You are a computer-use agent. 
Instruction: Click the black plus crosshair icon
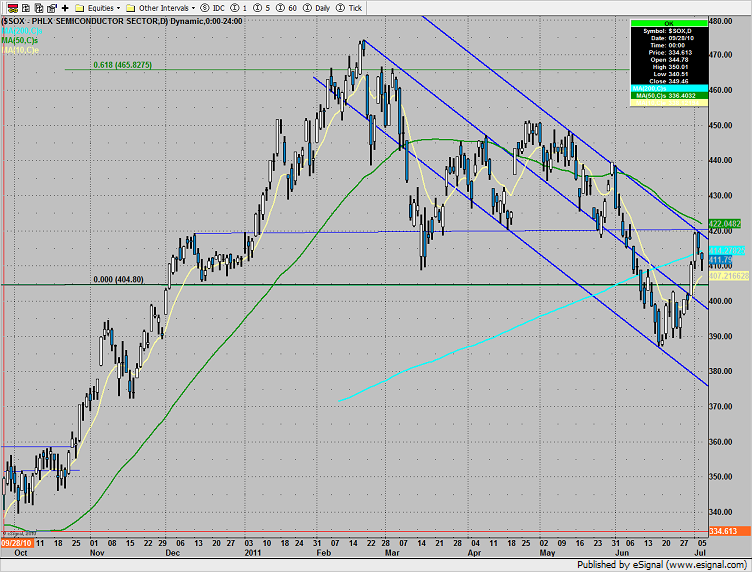click(65, 8)
